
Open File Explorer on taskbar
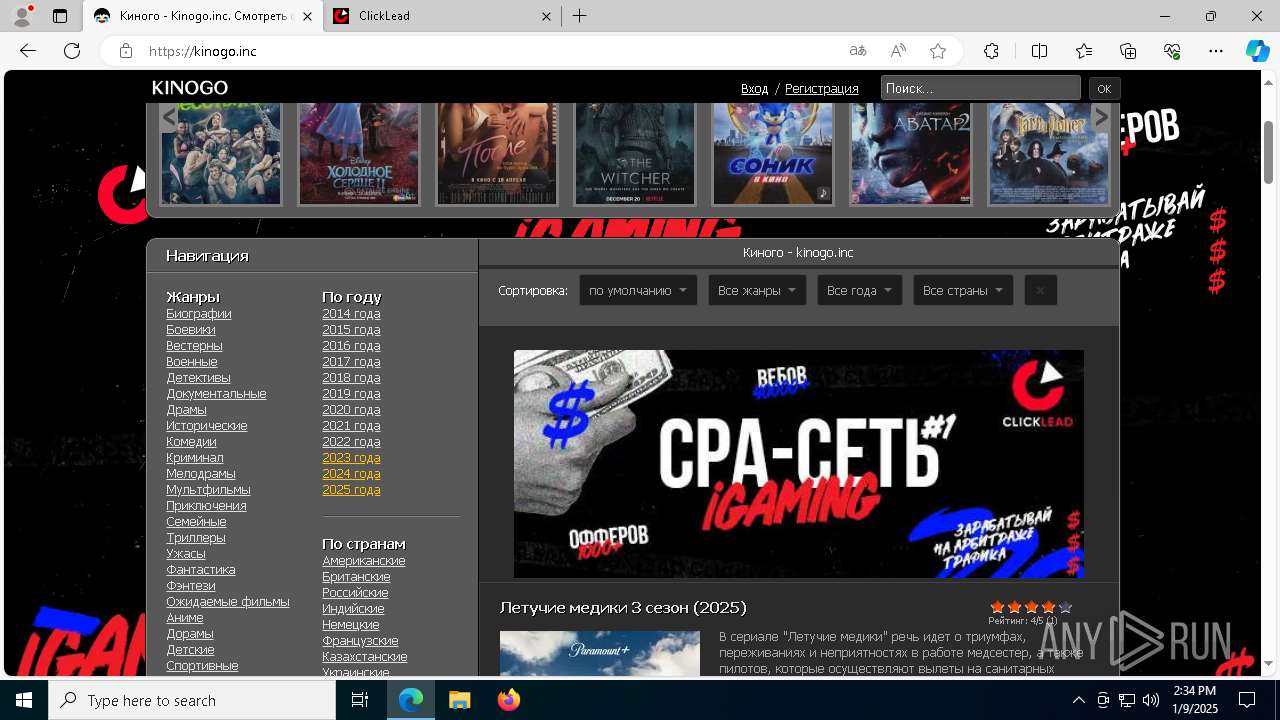coord(459,700)
